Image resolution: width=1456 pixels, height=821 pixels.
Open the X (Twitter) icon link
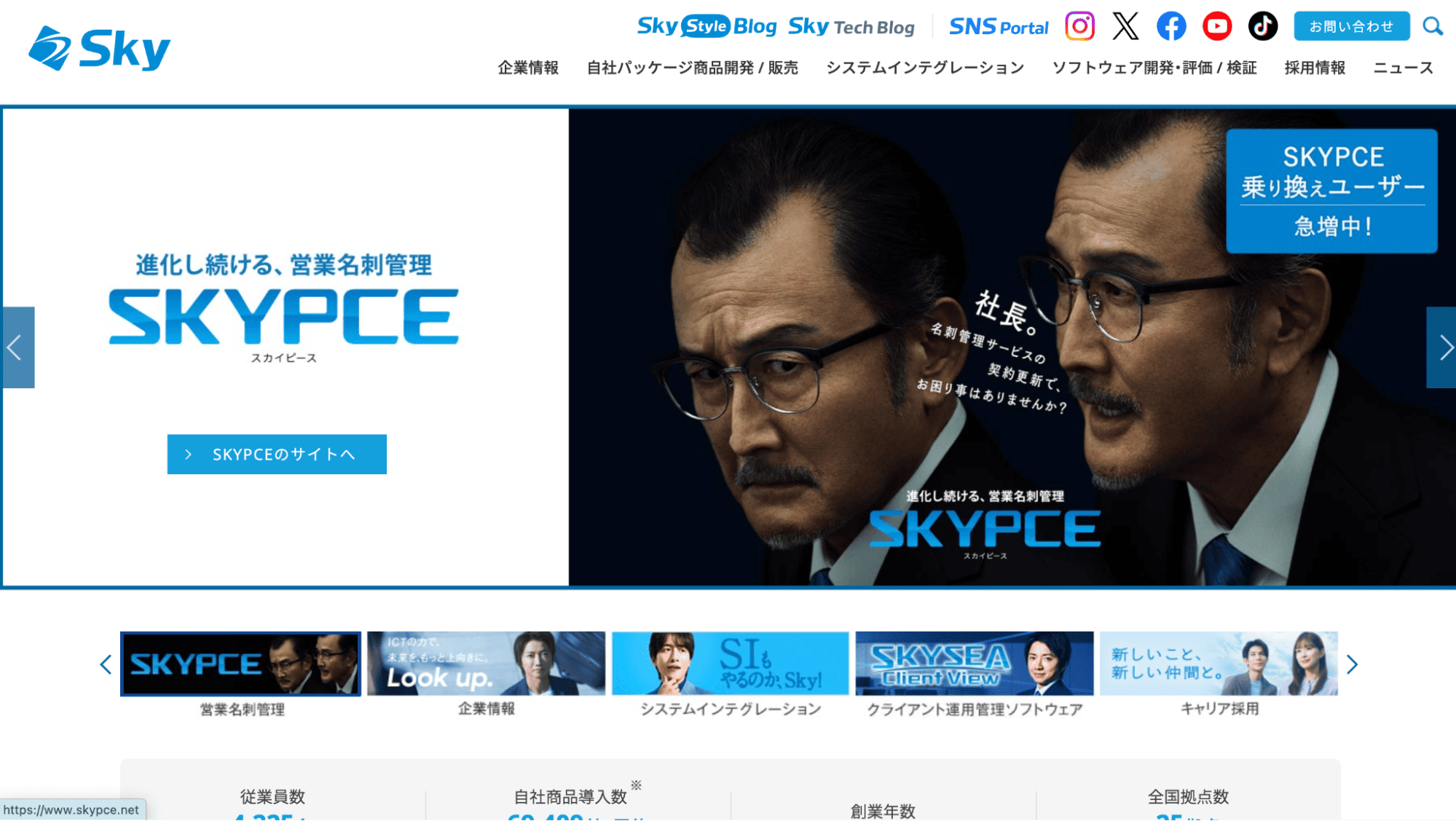[1125, 26]
